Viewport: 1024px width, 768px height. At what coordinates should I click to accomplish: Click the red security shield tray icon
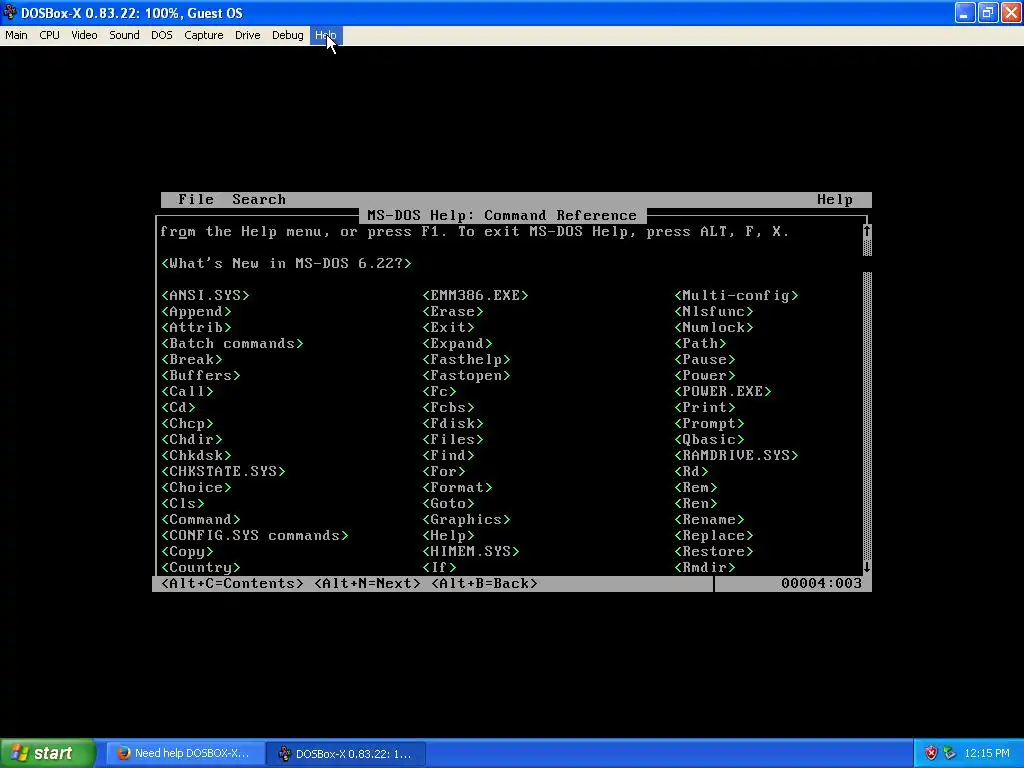pos(931,753)
